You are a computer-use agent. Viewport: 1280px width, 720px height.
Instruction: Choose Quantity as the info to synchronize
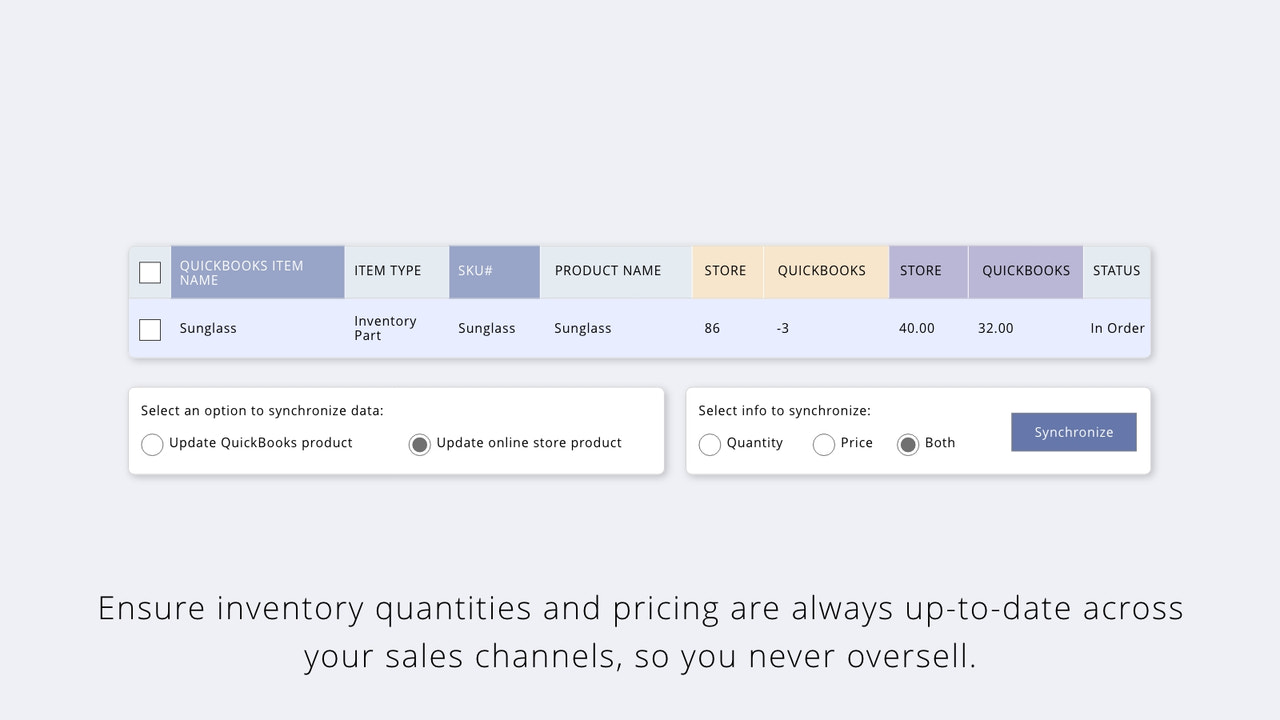coord(710,444)
